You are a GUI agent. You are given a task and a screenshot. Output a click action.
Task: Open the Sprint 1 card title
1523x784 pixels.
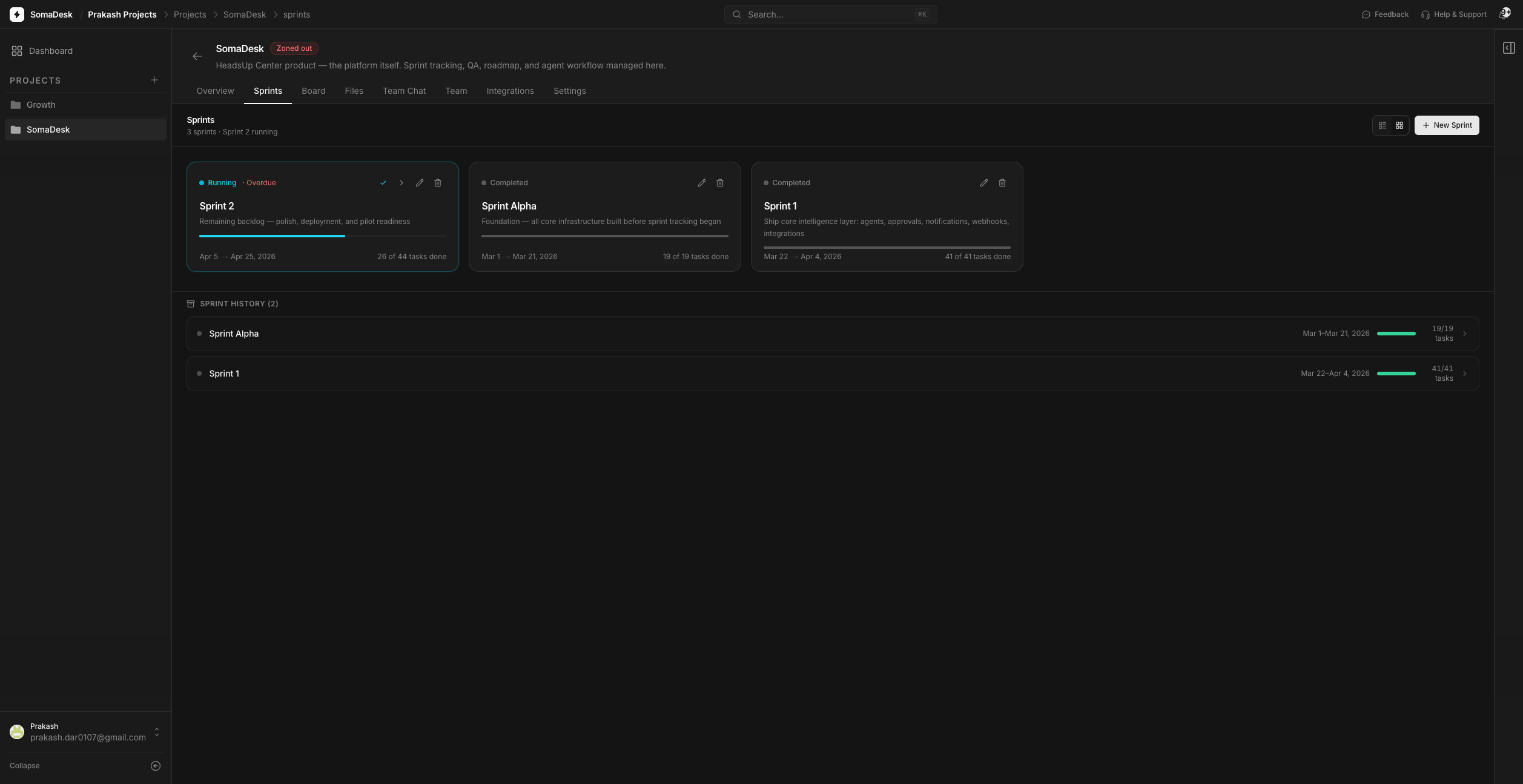[x=780, y=206]
